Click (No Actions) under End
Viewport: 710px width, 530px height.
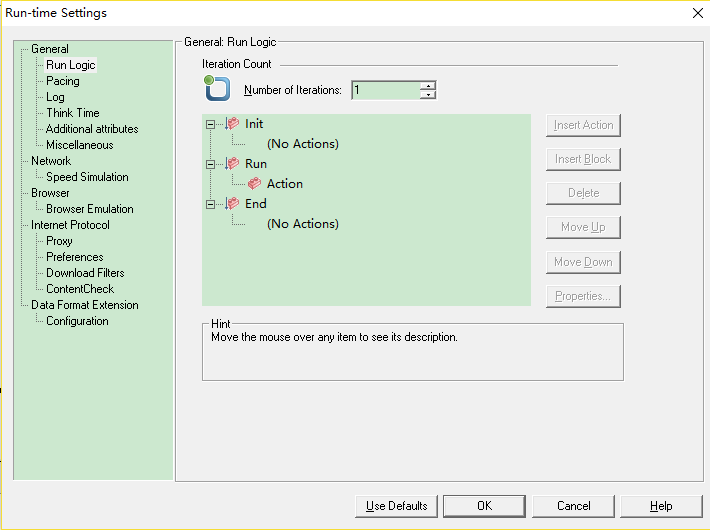(x=303, y=224)
